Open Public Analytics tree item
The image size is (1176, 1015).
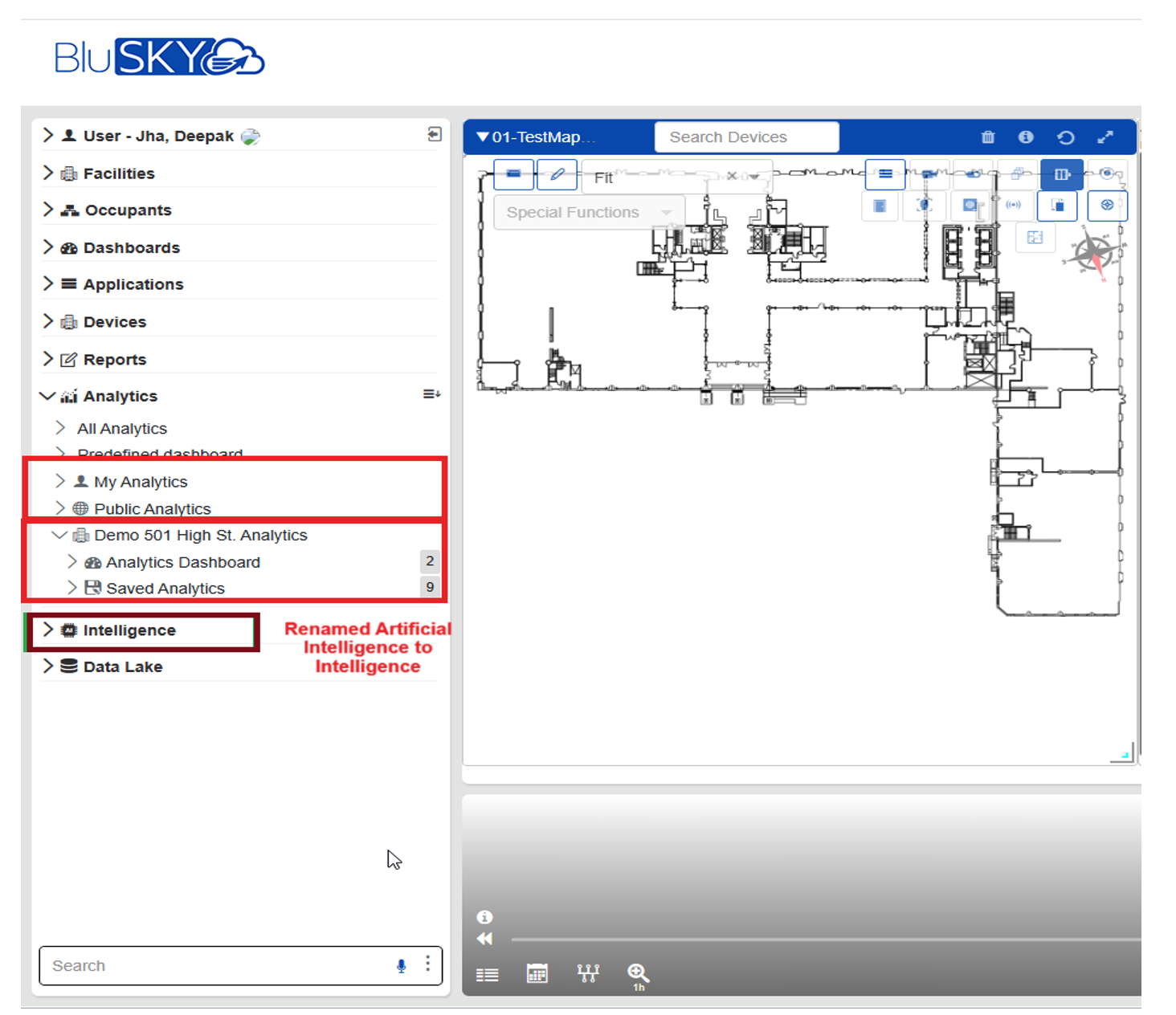[x=153, y=509]
